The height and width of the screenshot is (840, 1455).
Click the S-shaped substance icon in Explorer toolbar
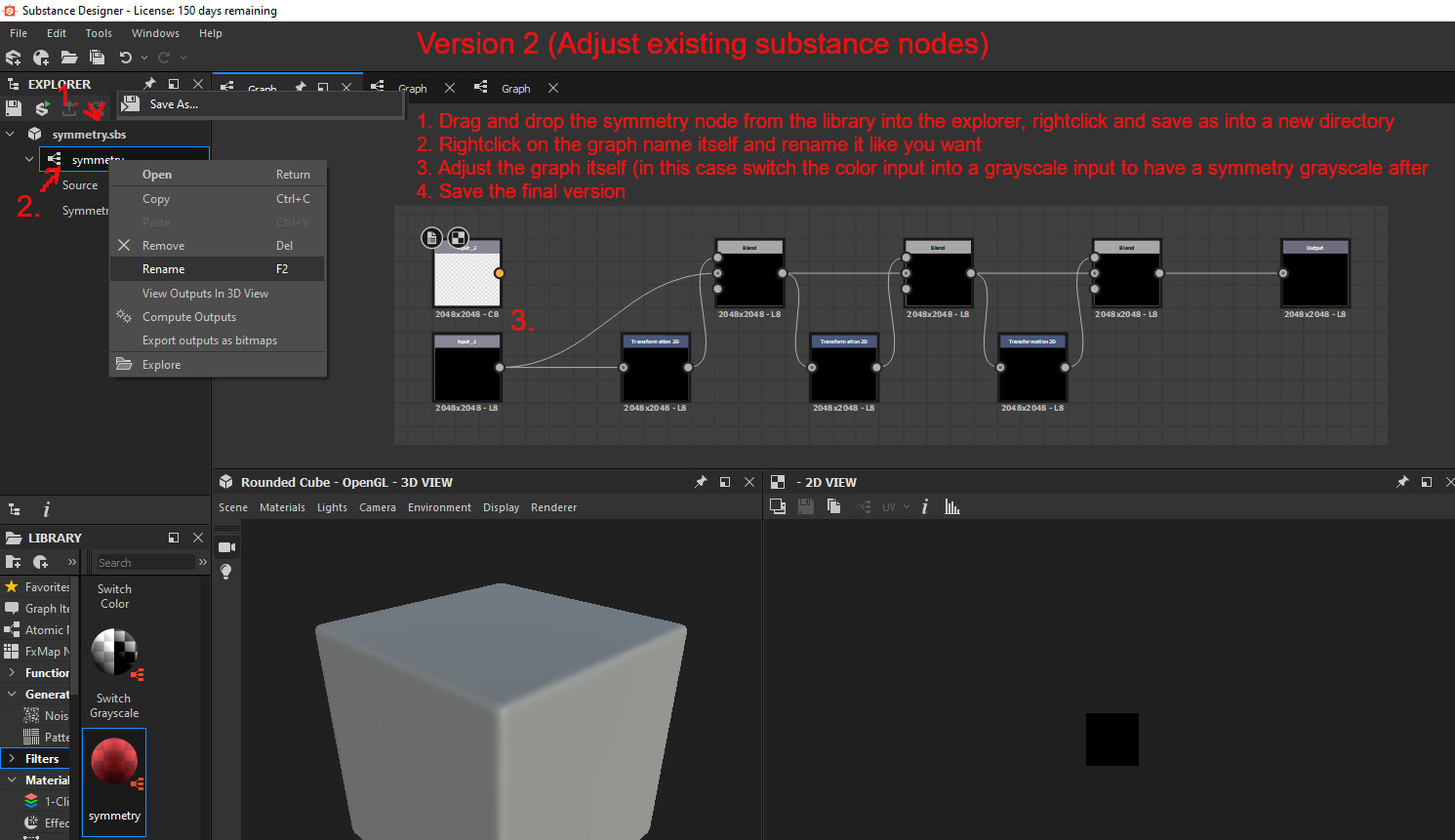click(x=40, y=107)
